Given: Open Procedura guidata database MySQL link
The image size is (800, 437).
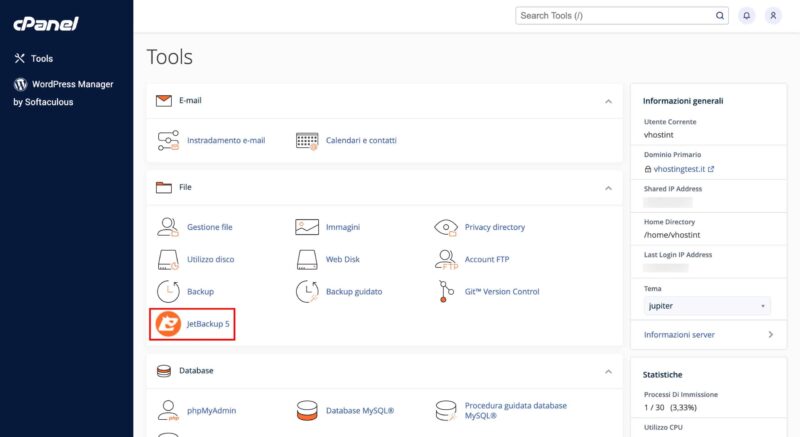Looking at the screenshot, I should point(516,410).
